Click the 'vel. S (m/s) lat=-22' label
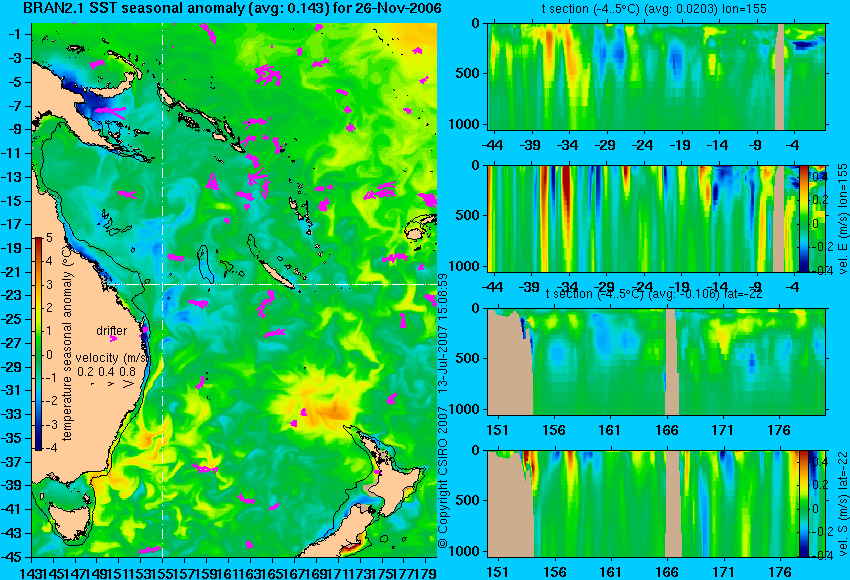 coord(843,505)
